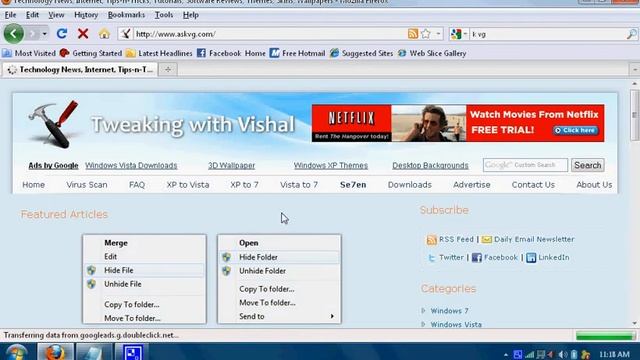Switch to Firefox in the taskbar
This screenshot has width=640, height=360.
(55, 352)
